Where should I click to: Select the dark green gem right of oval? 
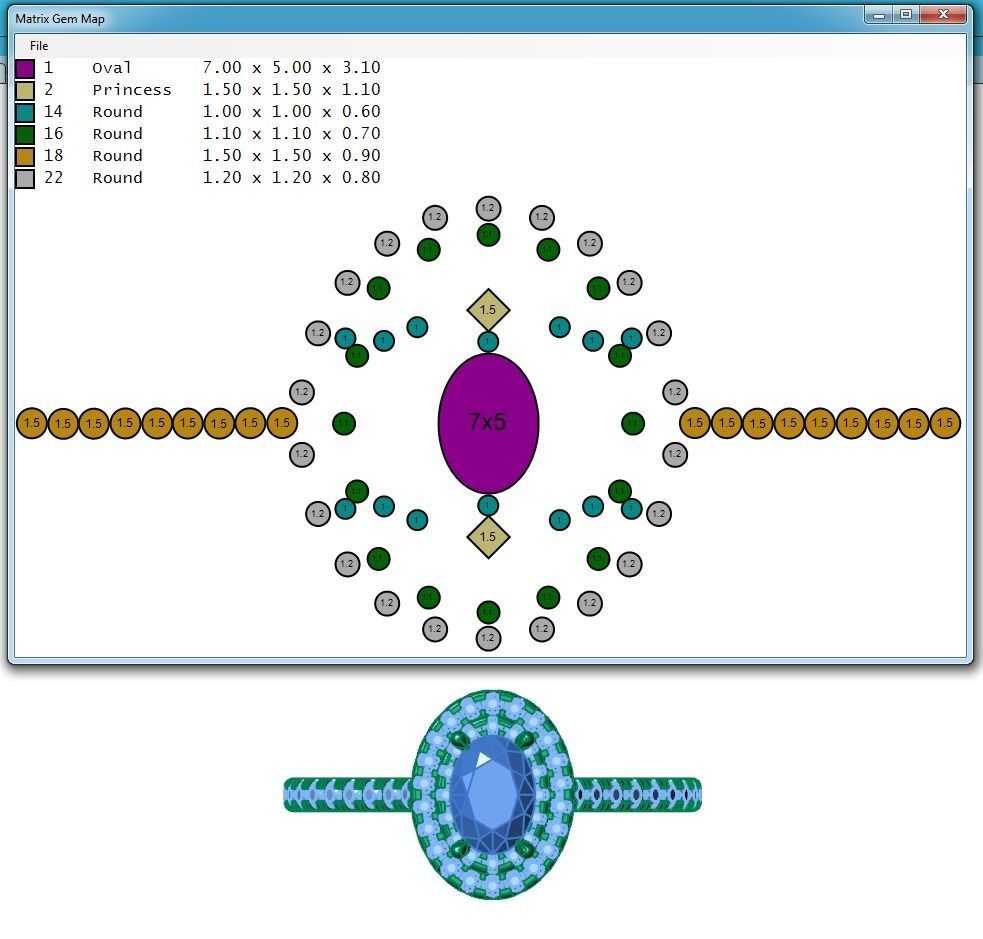633,423
